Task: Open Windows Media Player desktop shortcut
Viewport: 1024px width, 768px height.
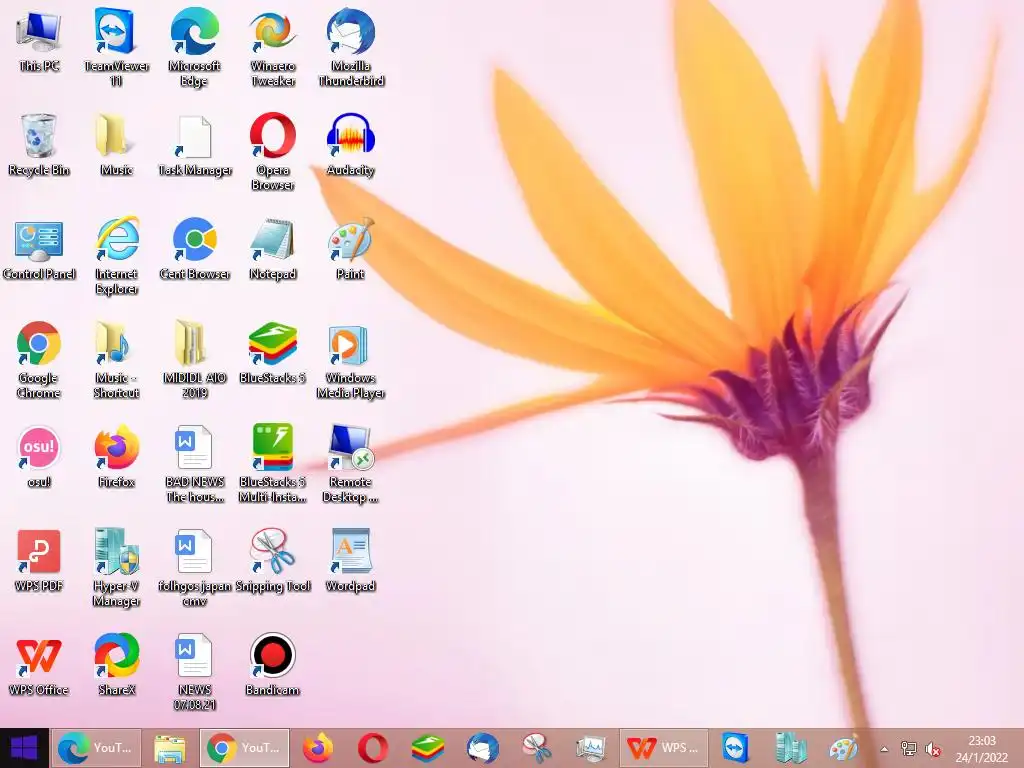Action: (x=351, y=360)
